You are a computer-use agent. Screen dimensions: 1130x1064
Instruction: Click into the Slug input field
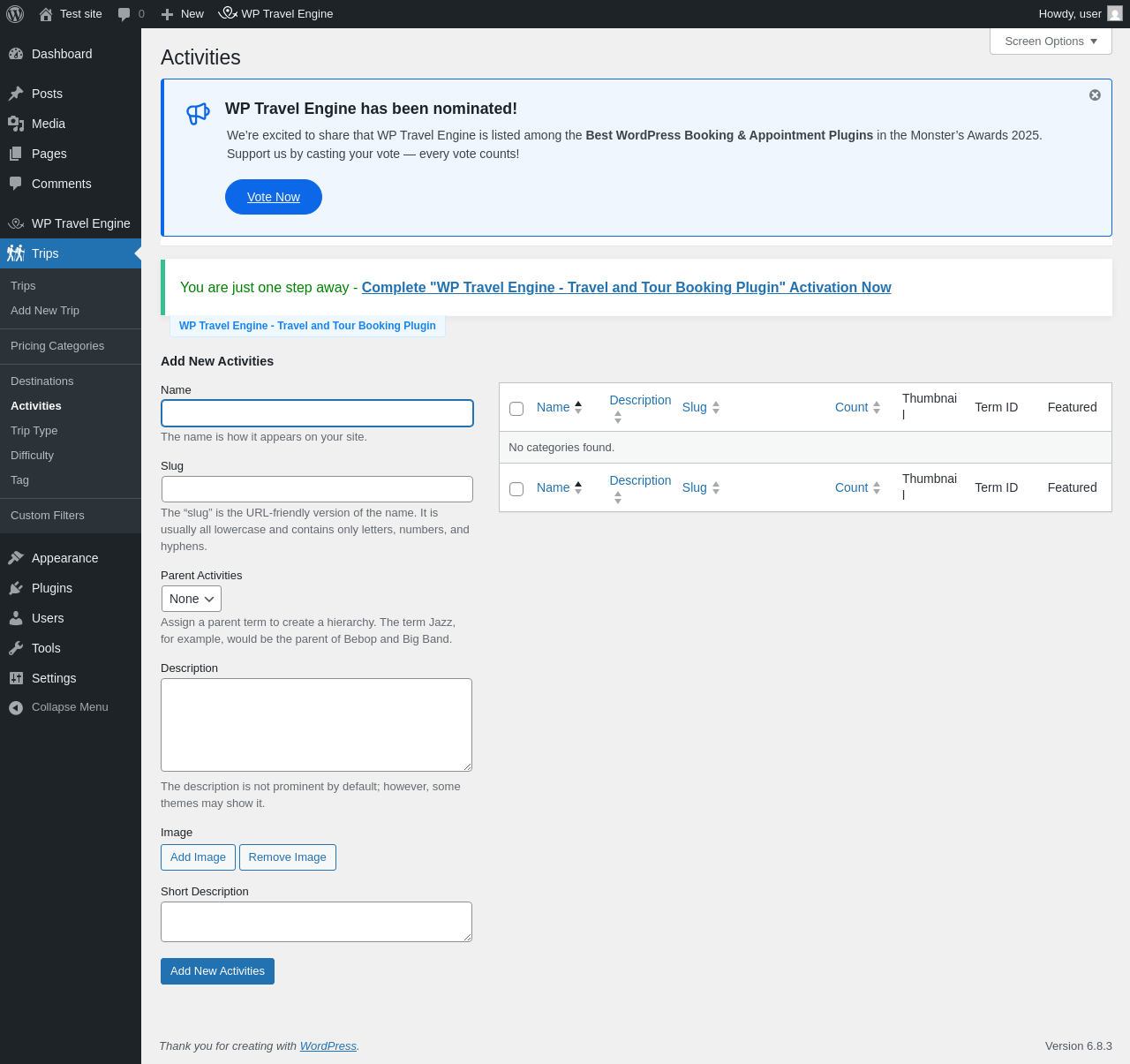(x=317, y=489)
